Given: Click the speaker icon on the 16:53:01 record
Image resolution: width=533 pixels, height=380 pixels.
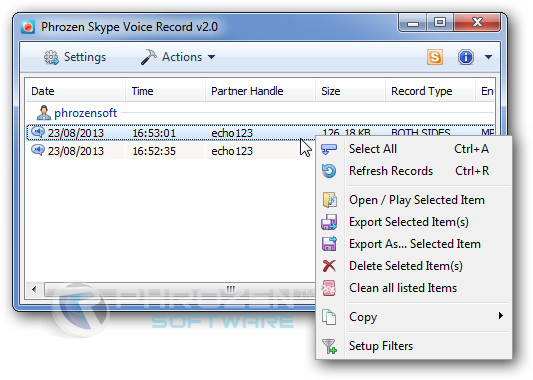Looking at the screenshot, I should click(38, 132).
